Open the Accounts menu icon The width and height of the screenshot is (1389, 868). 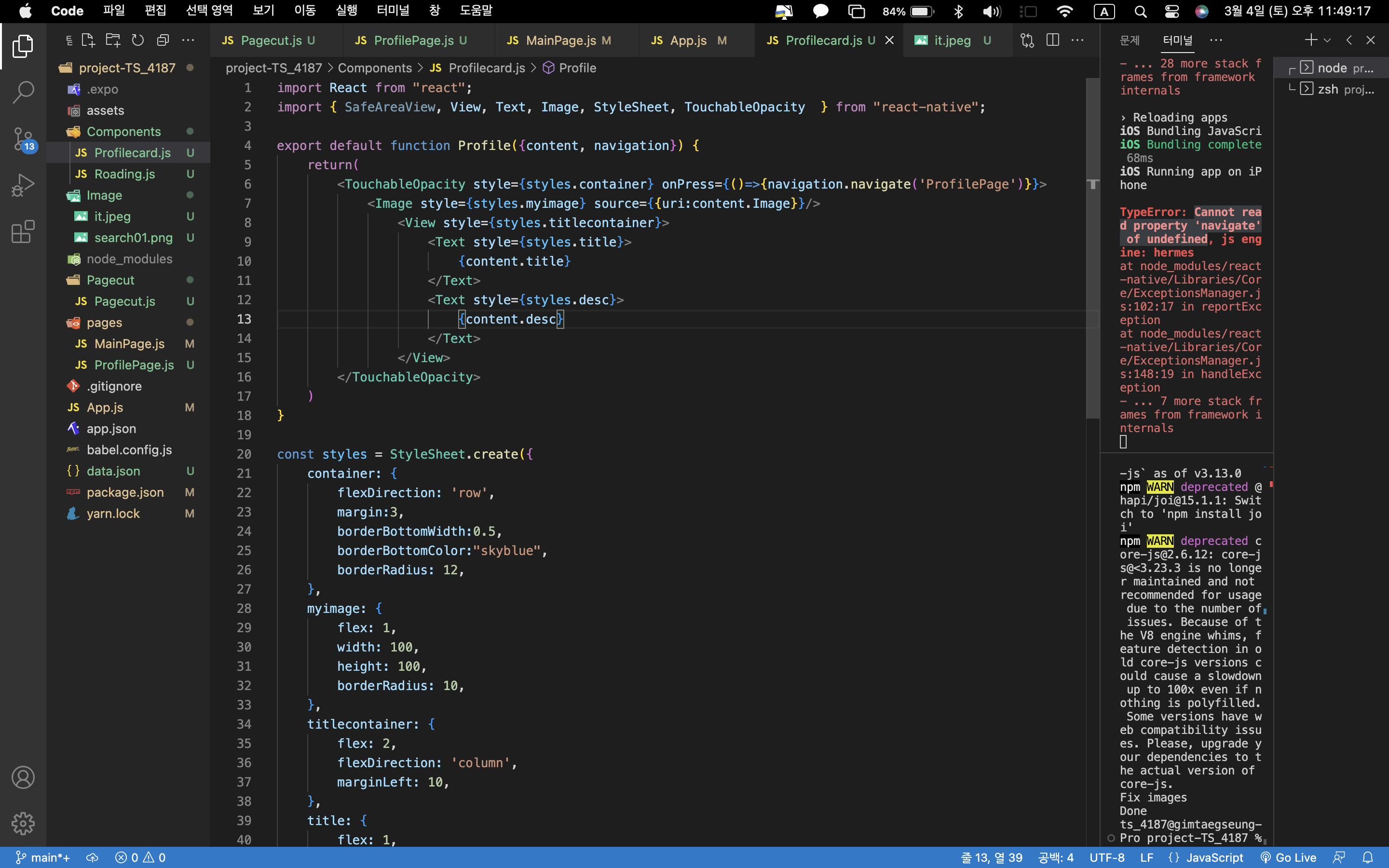tap(23, 777)
